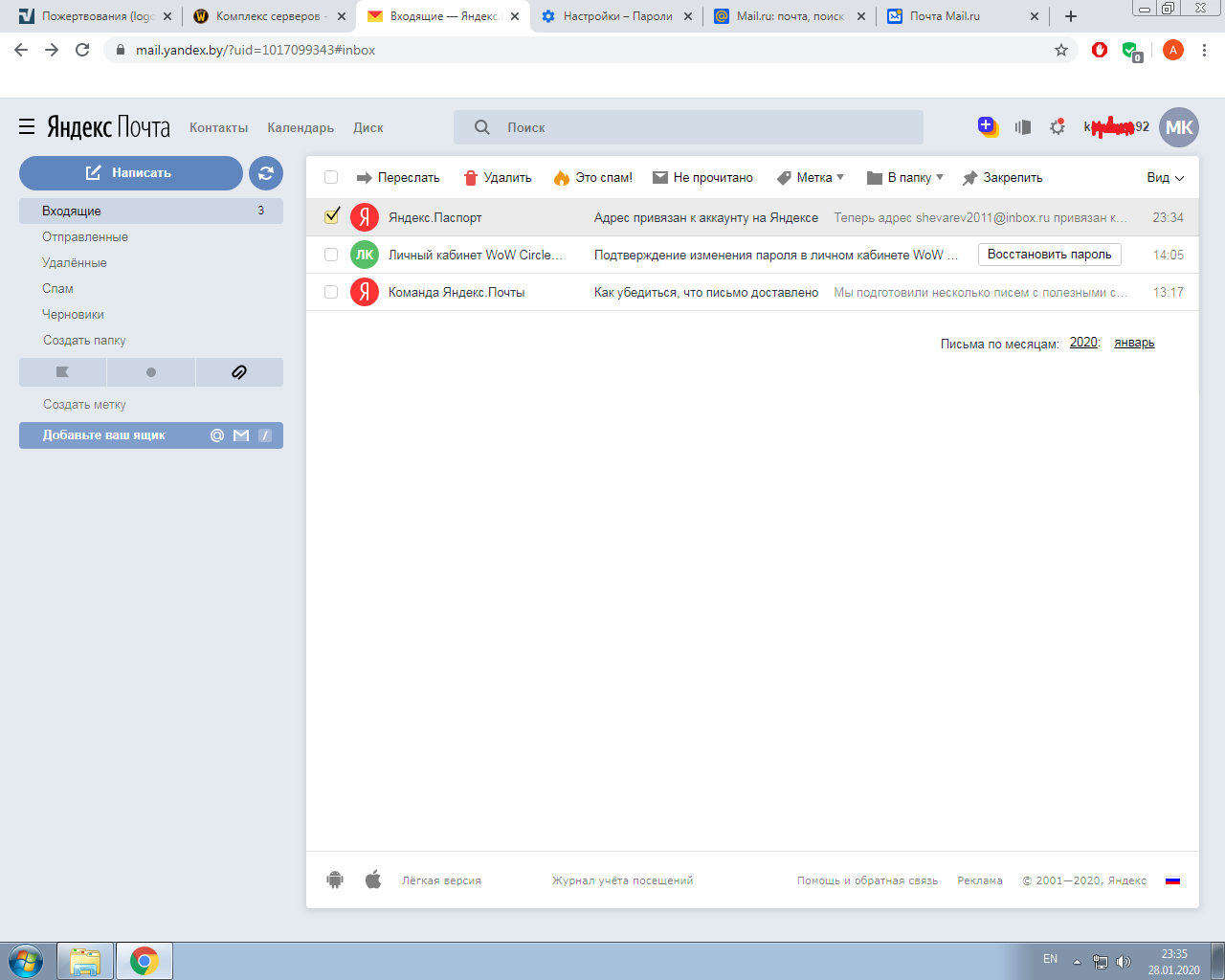1225x980 pixels.
Task: Click the Apple app icon in footer
Action: 373,880
